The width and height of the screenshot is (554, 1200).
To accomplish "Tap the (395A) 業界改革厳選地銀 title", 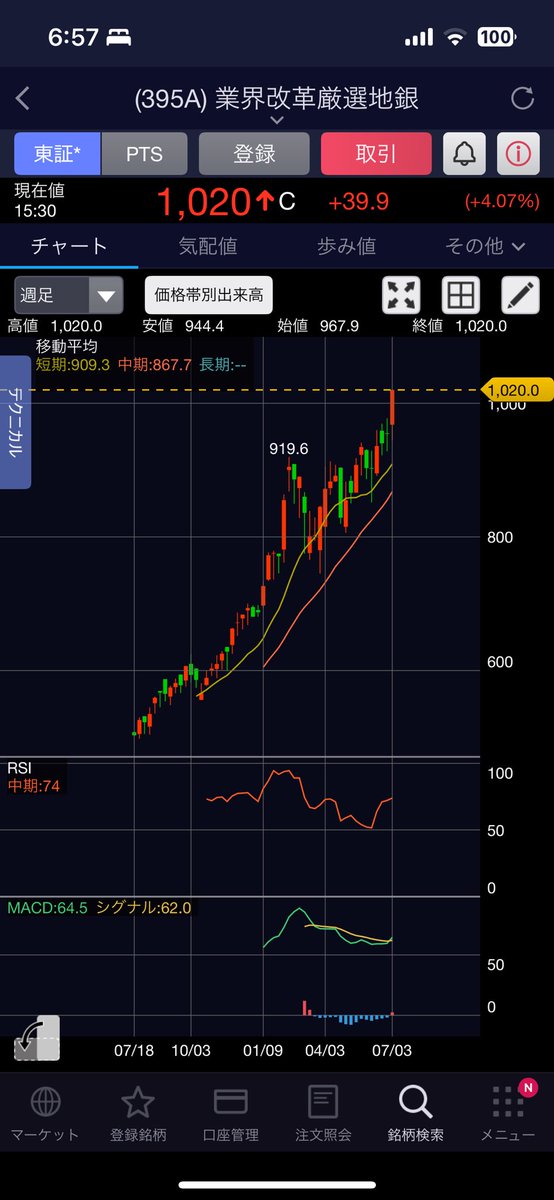I will click(x=277, y=98).
